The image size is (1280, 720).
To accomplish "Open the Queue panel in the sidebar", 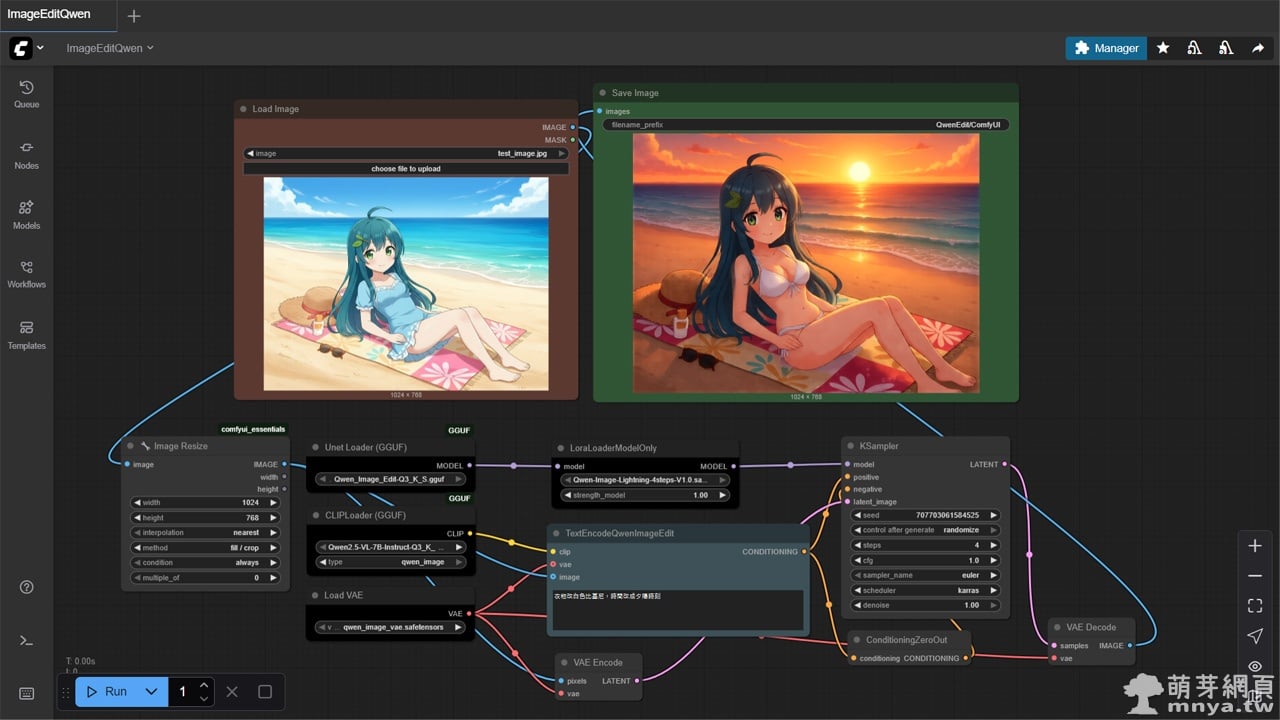I will pos(26,95).
